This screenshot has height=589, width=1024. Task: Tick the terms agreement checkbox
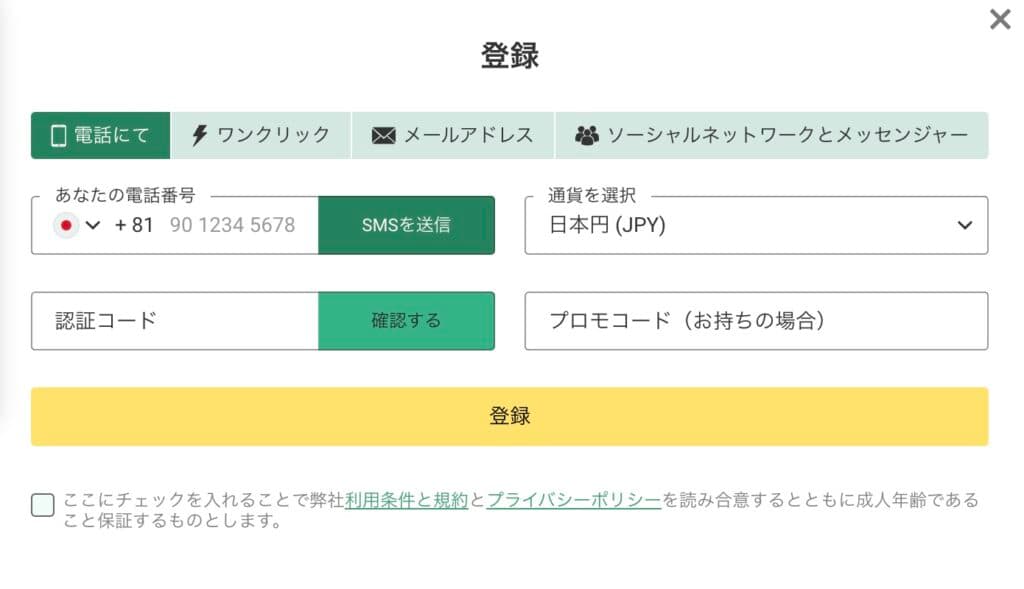point(43,505)
